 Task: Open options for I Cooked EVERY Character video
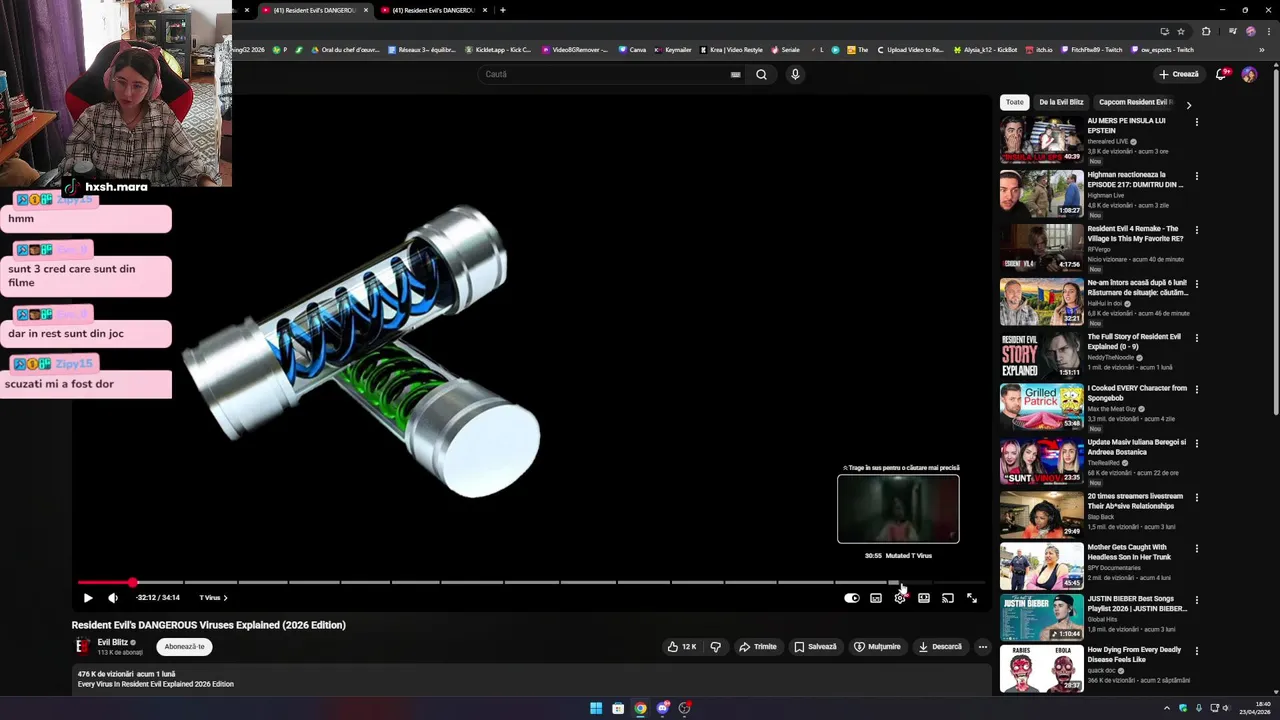point(1197,390)
